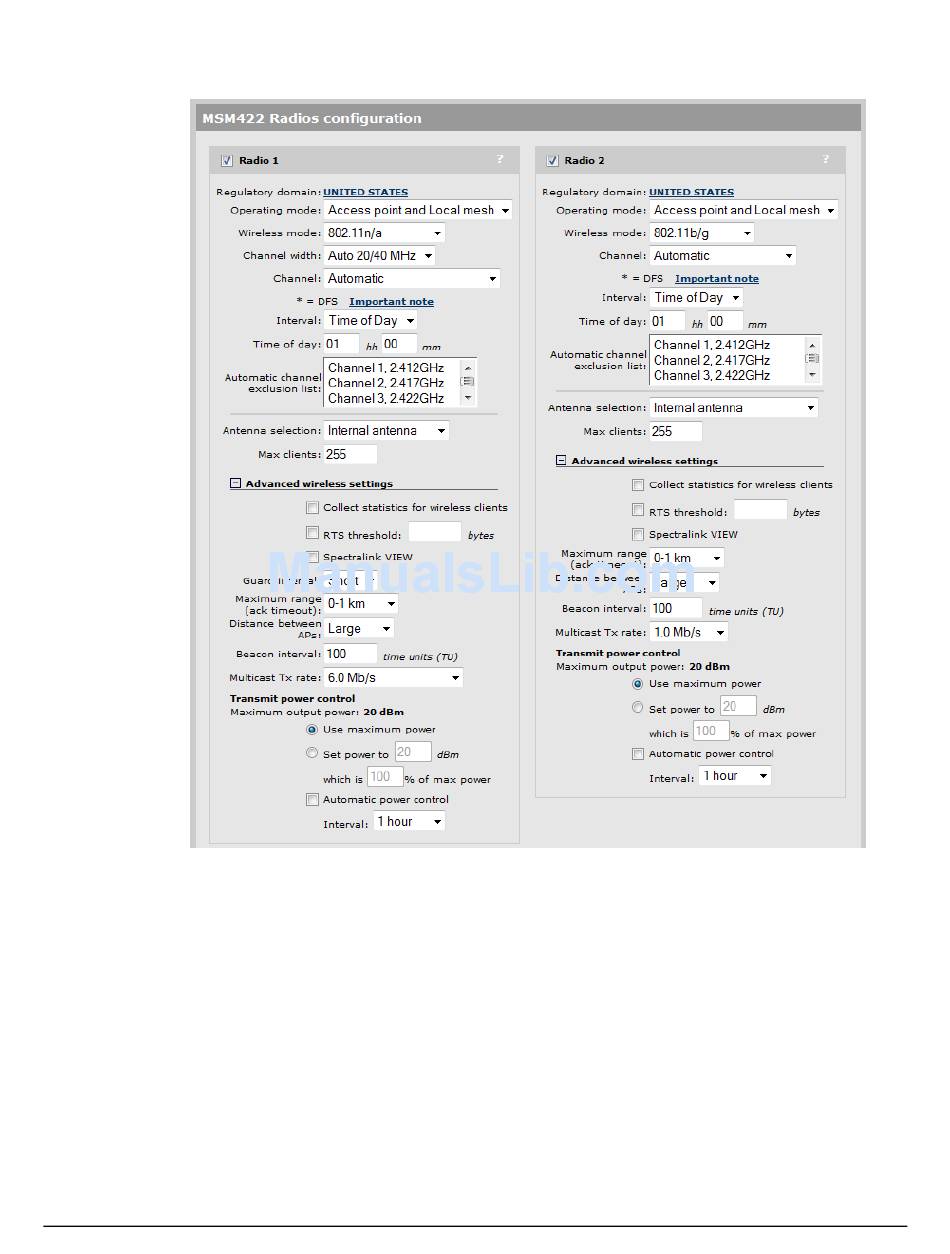Click Radio 2 exclusion list scrollbar up arrow
This screenshot has width=950, height=1254.
812,344
